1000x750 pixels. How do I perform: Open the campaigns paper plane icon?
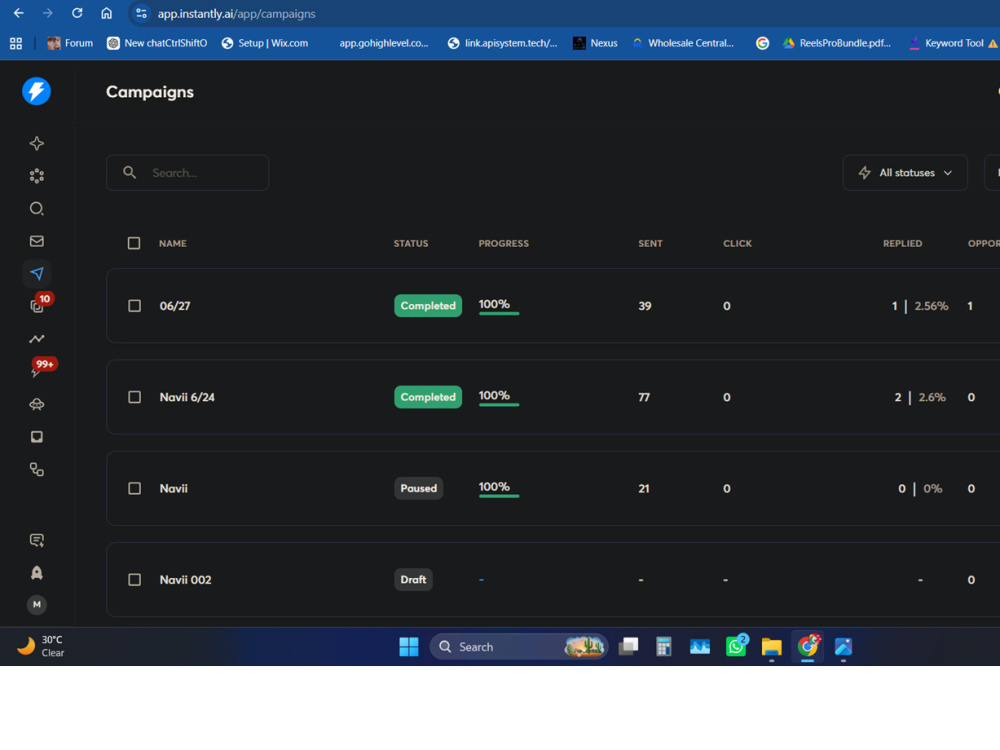36,274
